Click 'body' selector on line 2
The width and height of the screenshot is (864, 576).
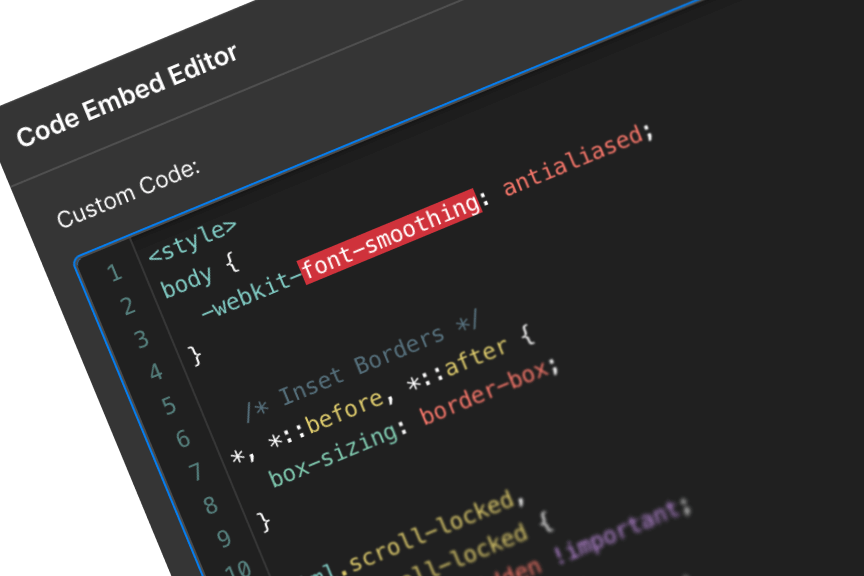tap(186, 282)
